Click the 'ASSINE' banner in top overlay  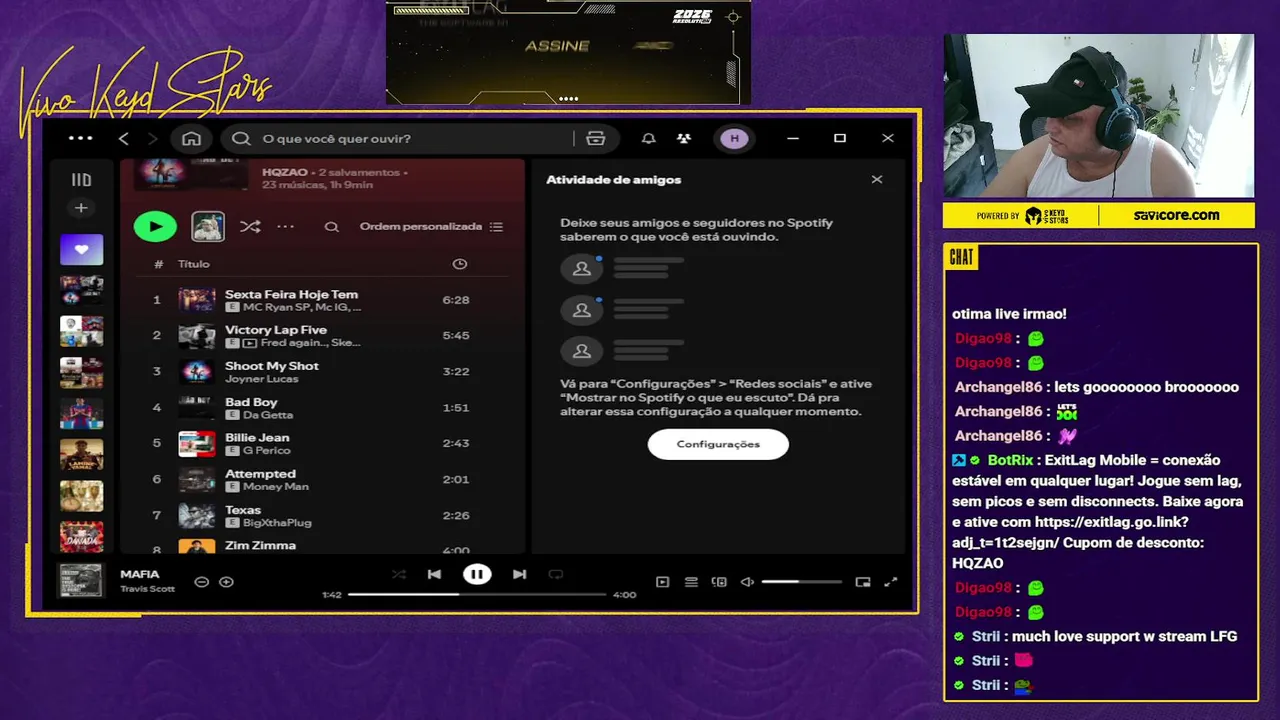click(x=557, y=46)
